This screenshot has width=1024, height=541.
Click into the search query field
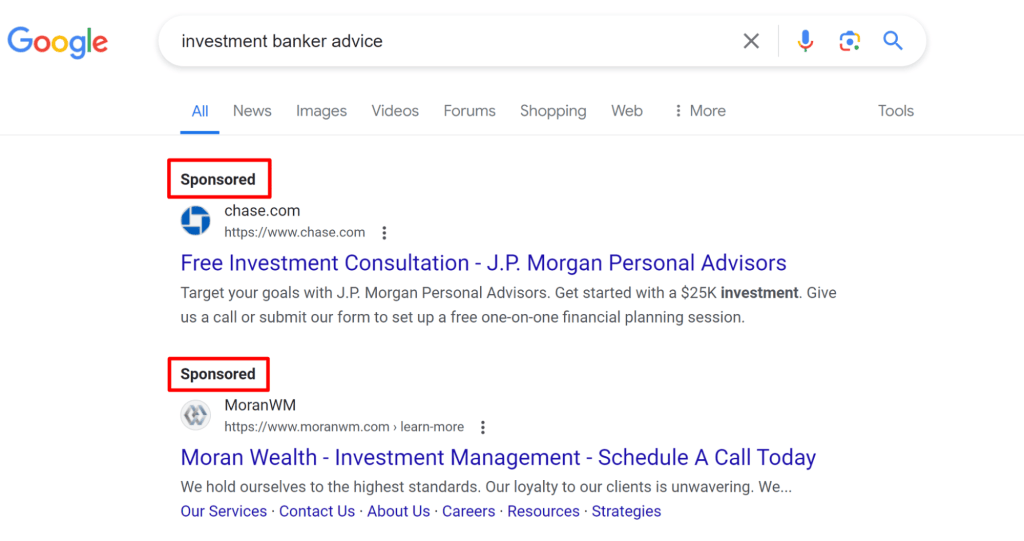[x=450, y=41]
